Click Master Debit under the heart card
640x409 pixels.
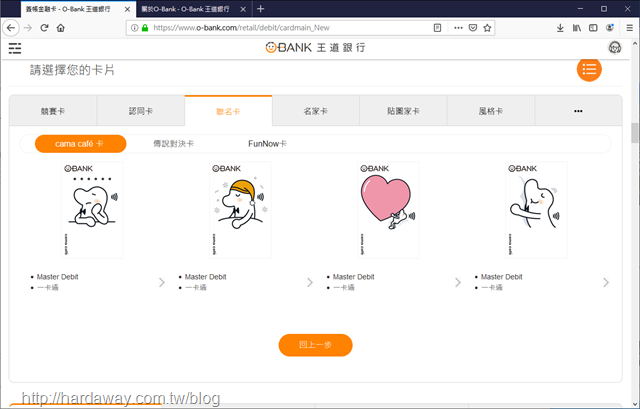point(353,277)
